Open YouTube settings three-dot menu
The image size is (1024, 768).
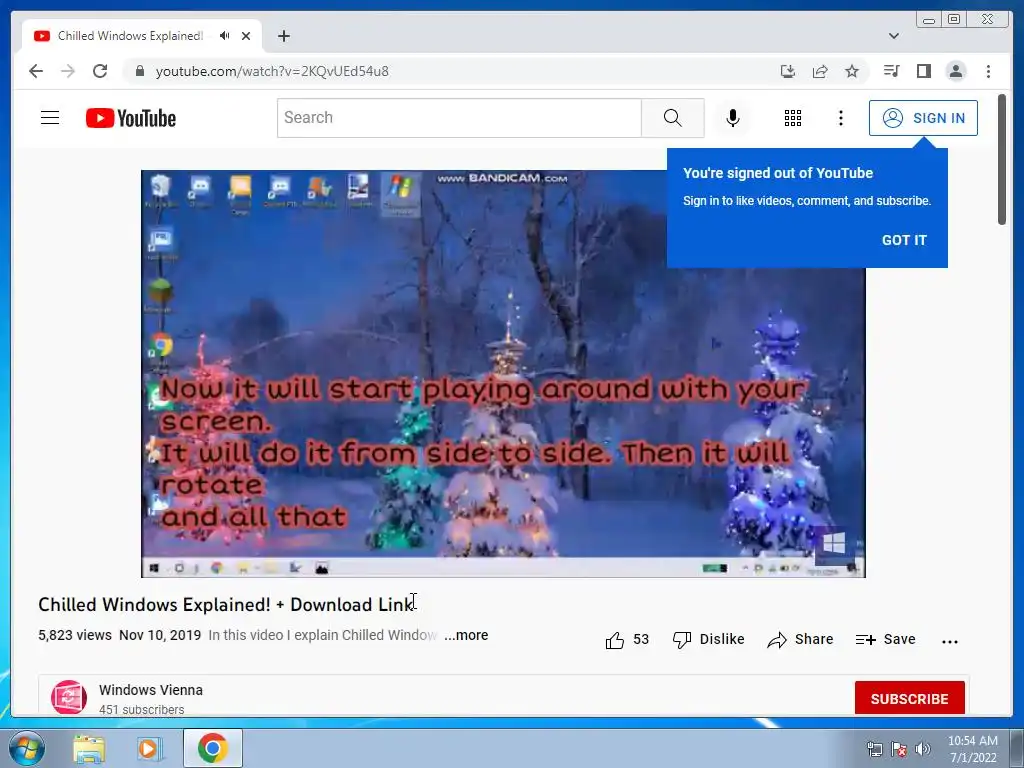pyautogui.click(x=840, y=118)
